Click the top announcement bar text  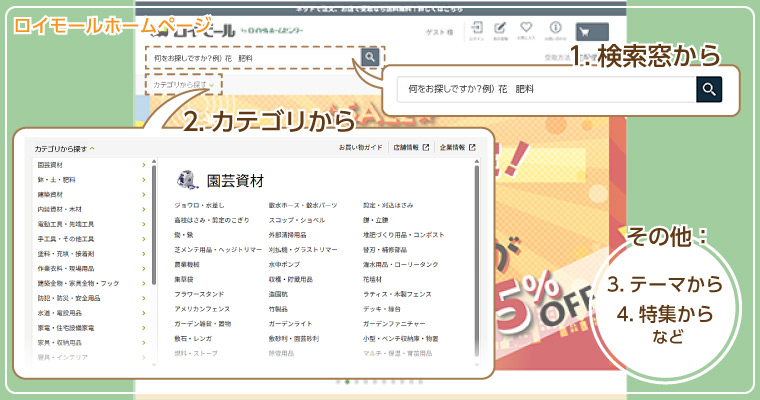pyautogui.click(x=379, y=9)
